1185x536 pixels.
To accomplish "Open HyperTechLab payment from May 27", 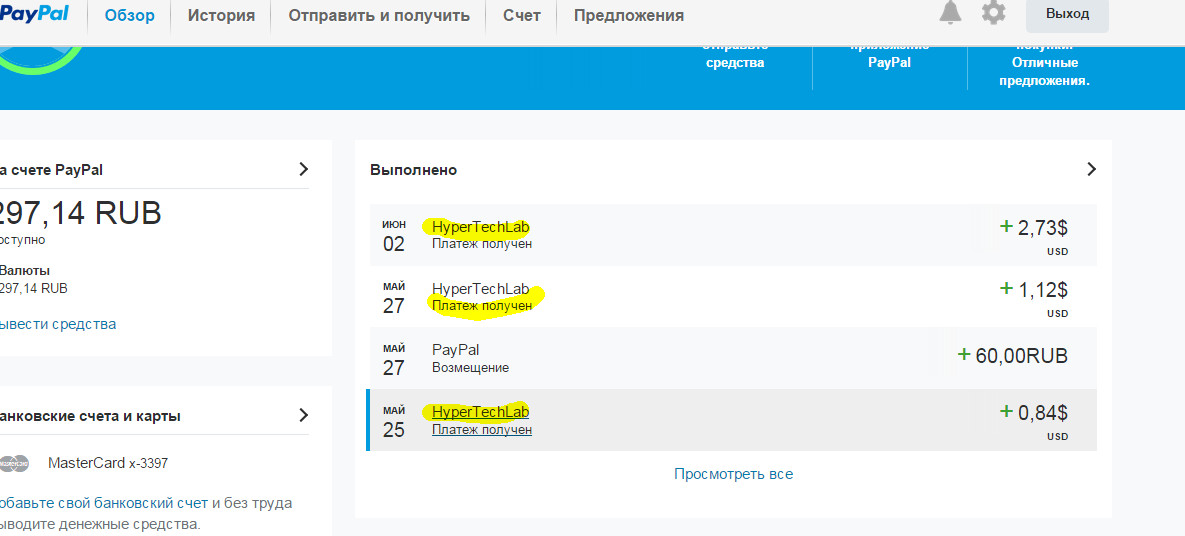I will 733,297.
